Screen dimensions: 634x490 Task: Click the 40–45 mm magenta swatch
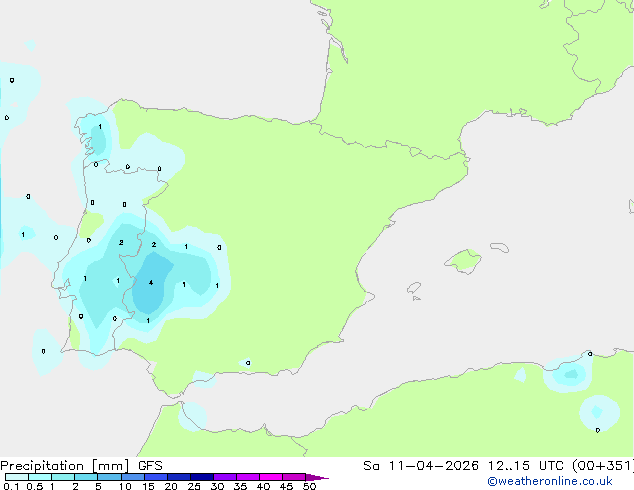pyautogui.click(x=271, y=477)
